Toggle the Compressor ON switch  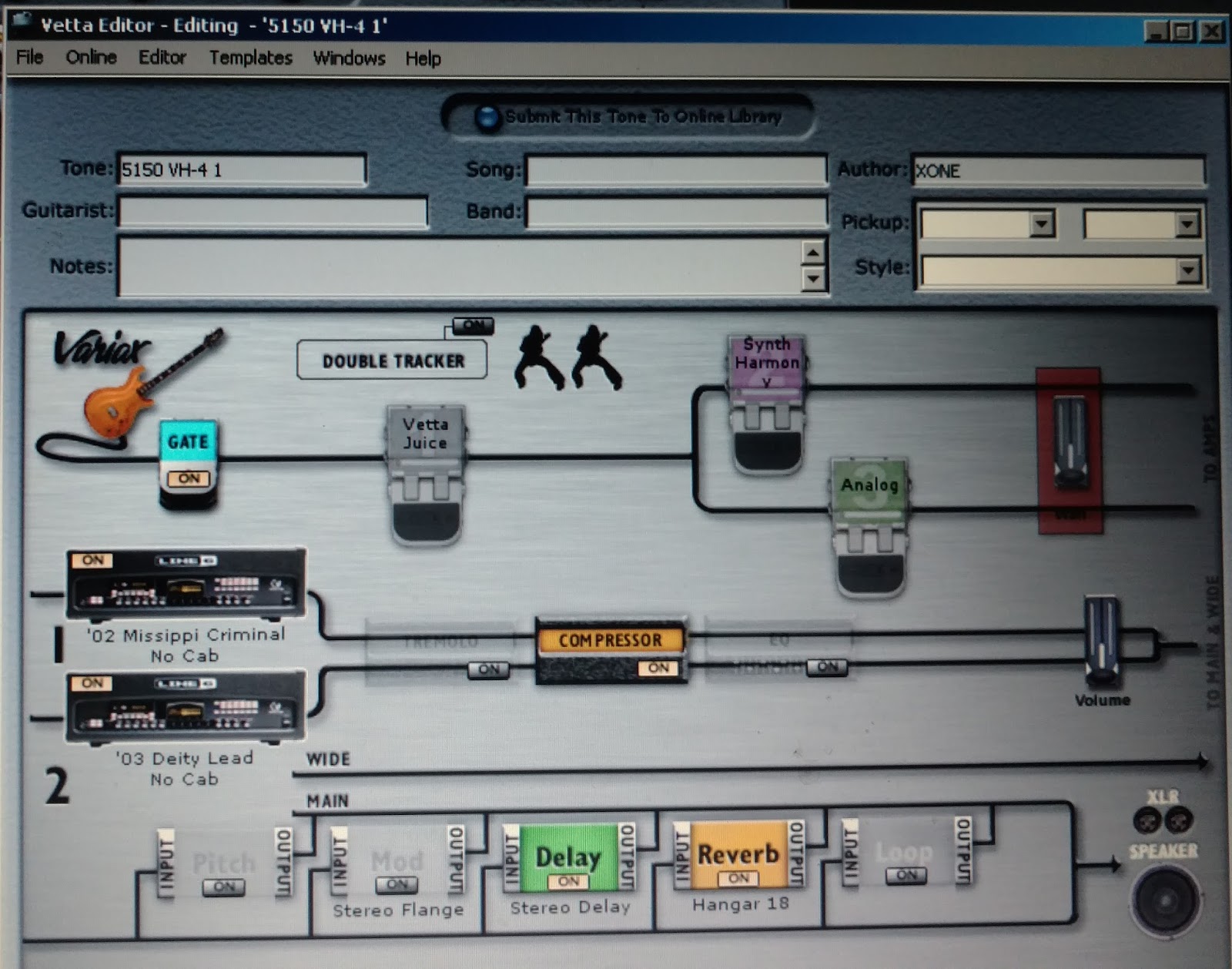[x=658, y=668]
